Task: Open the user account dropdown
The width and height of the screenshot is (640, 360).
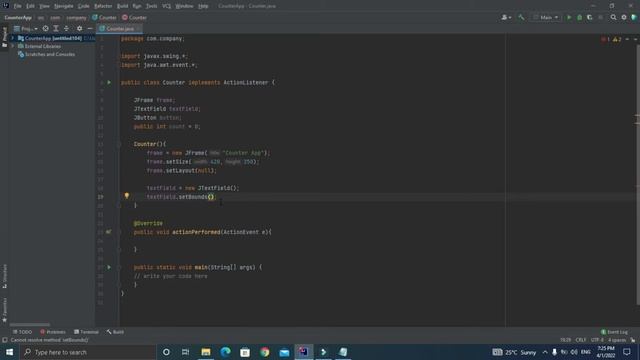Action: pos(506,18)
